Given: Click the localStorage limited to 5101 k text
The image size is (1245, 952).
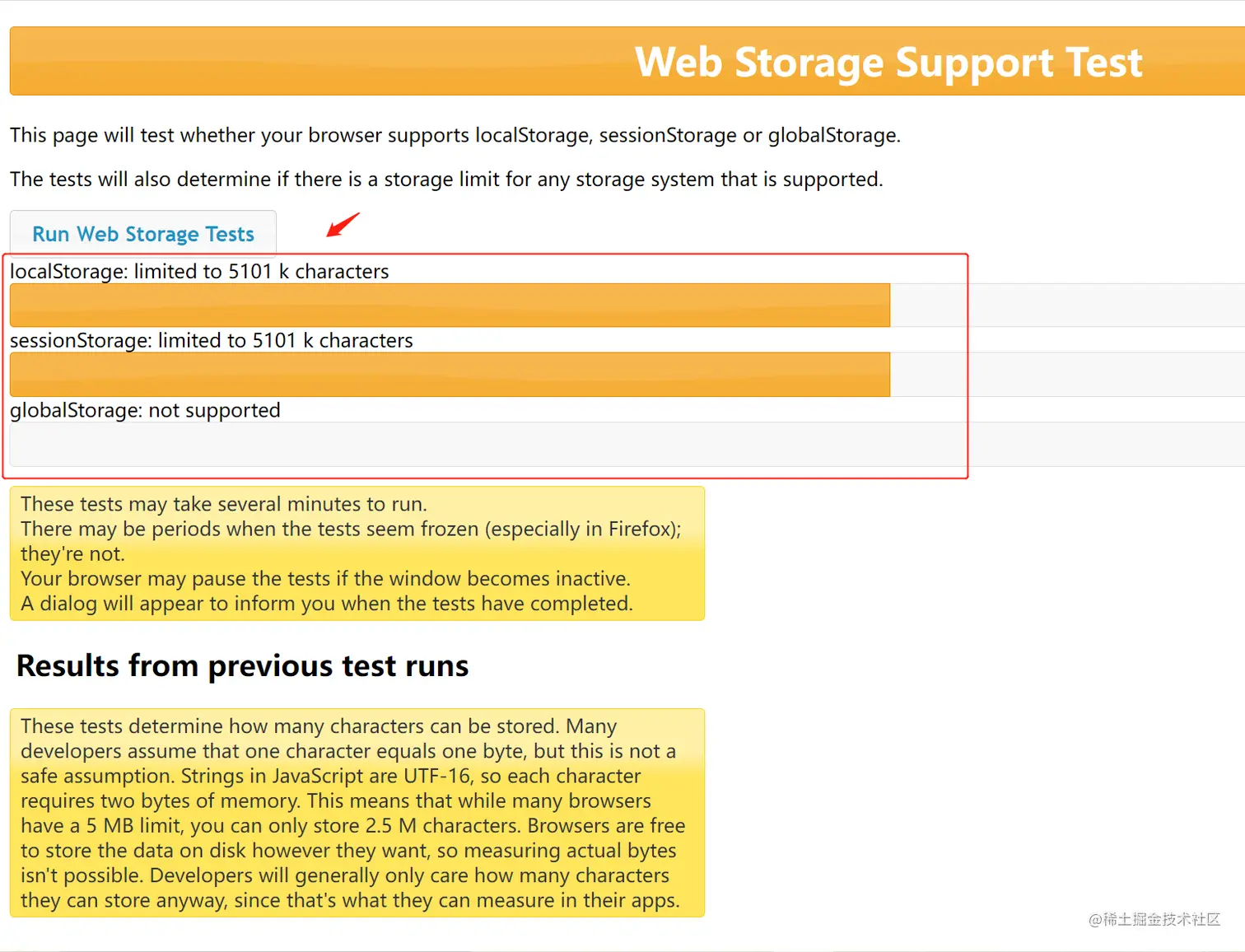Looking at the screenshot, I should pos(199,271).
